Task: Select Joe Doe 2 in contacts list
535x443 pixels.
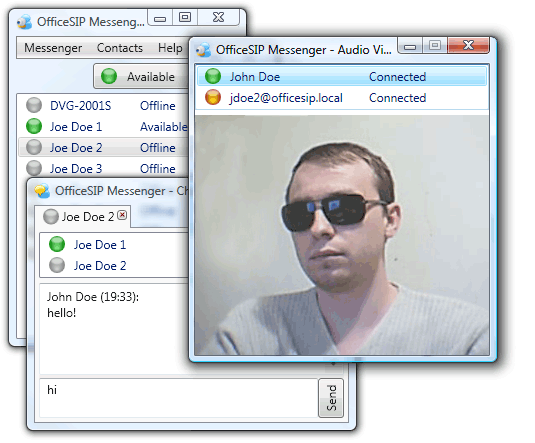Action: (x=103, y=147)
